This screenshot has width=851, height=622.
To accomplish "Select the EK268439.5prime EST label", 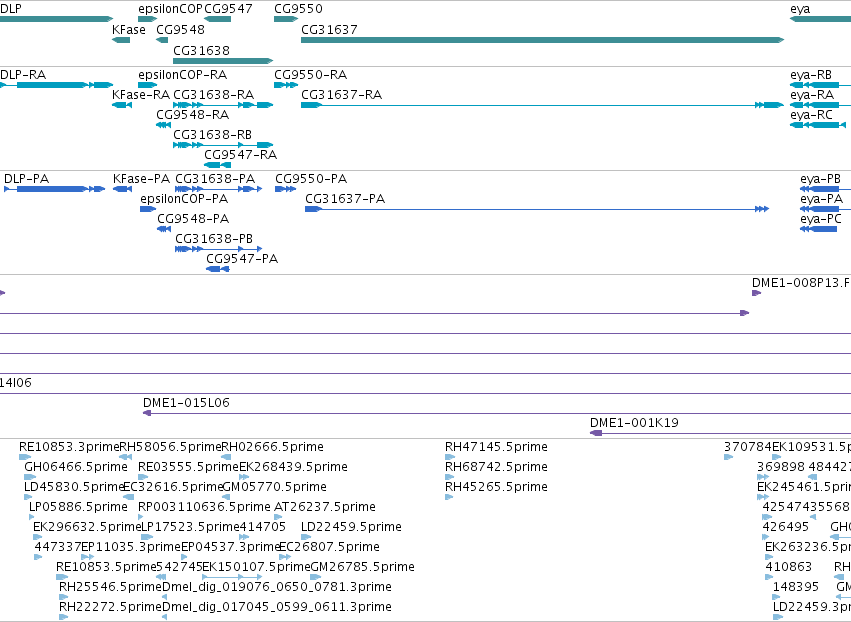I will 293,467.
